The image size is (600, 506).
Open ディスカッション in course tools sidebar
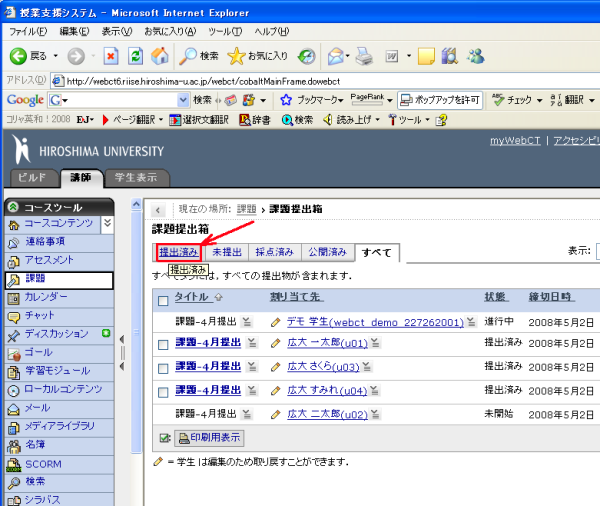click(59, 334)
